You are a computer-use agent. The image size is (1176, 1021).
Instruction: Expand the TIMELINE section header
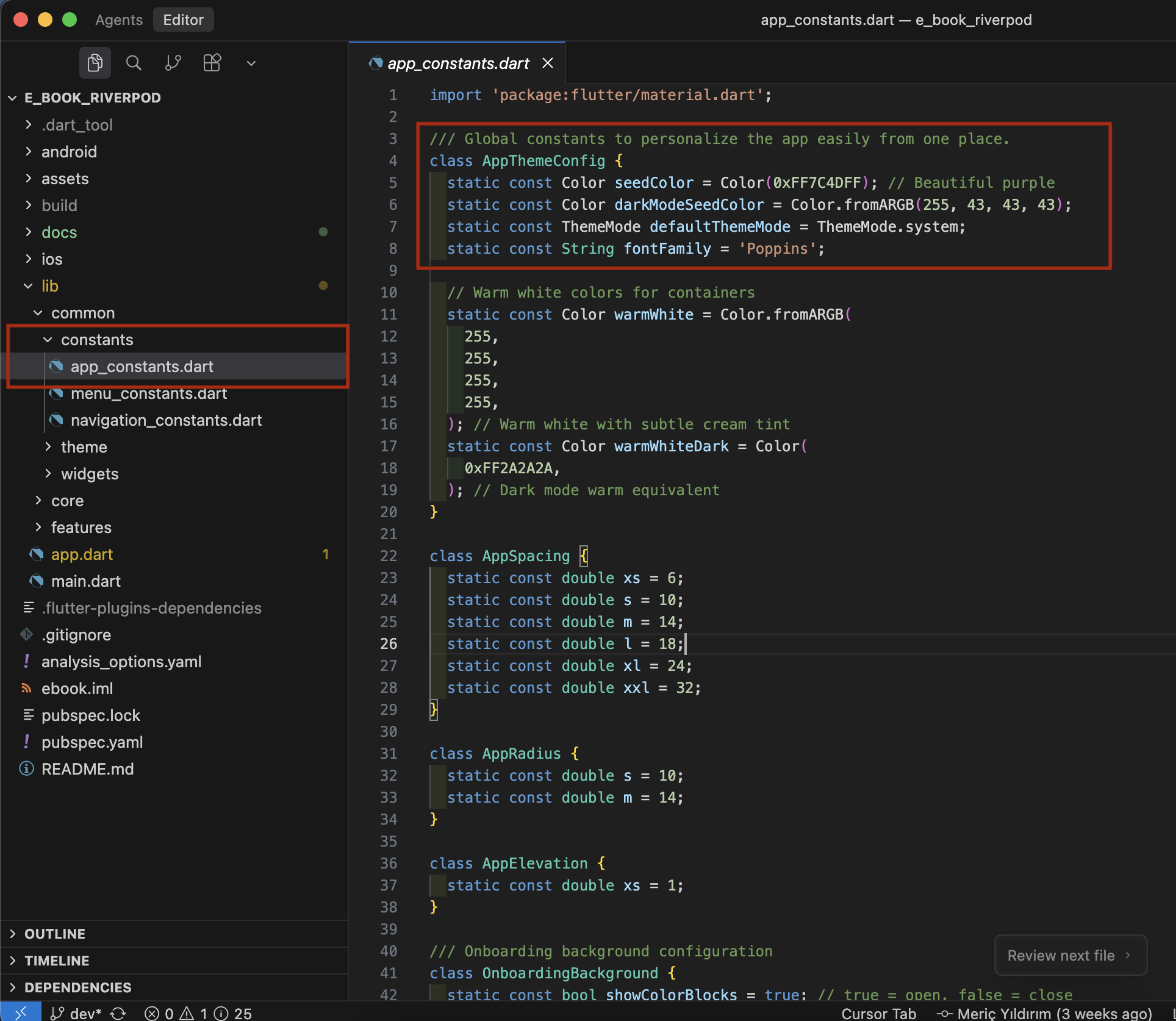tap(56, 961)
